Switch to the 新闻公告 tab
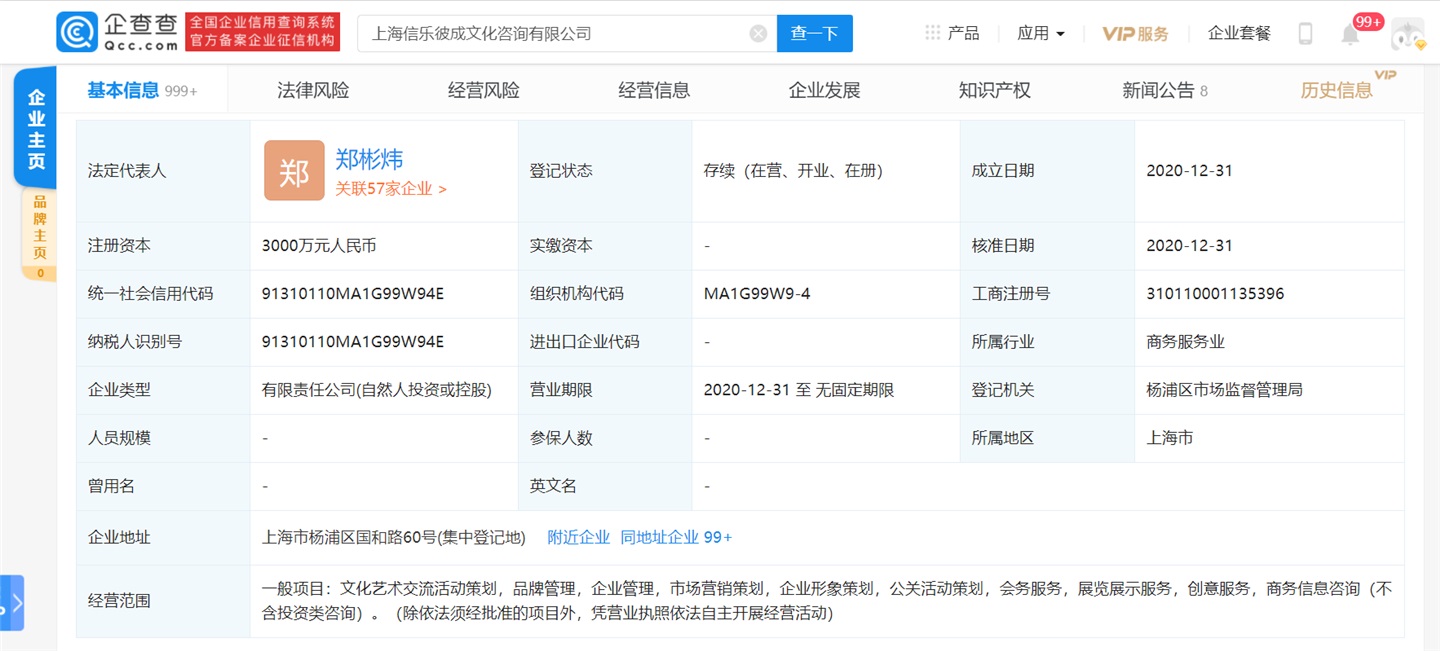1440x651 pixels. pos(1157,89)
